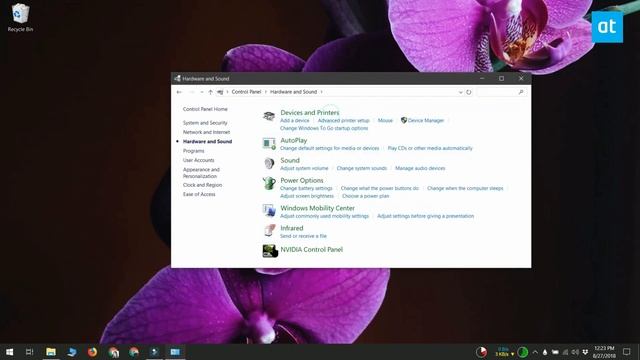Click Change what the power buttons do
Viewport: 640px width, 360px height.
click(380, 189)
